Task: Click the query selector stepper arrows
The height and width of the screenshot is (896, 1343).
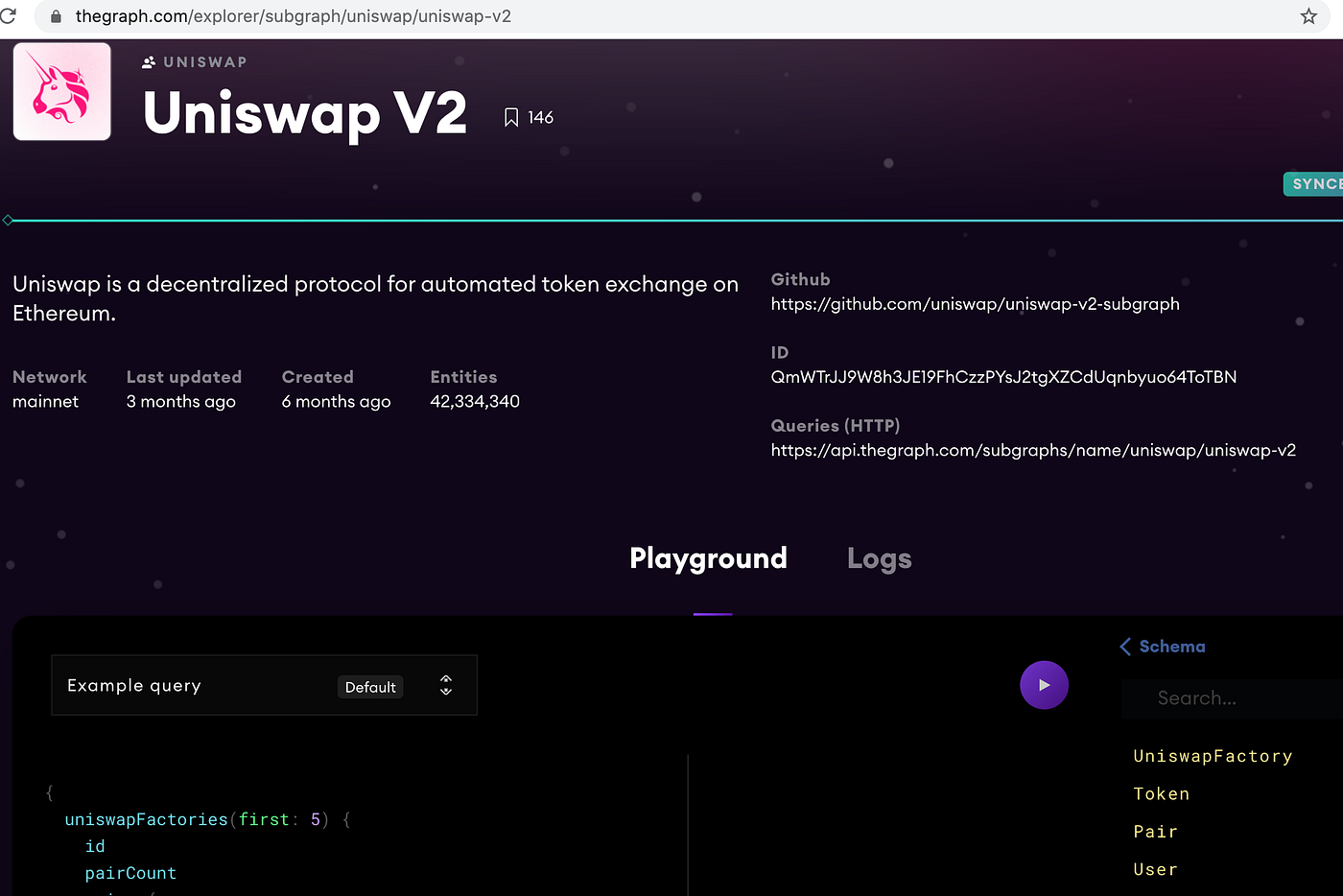Action: [x=445, y=684]
